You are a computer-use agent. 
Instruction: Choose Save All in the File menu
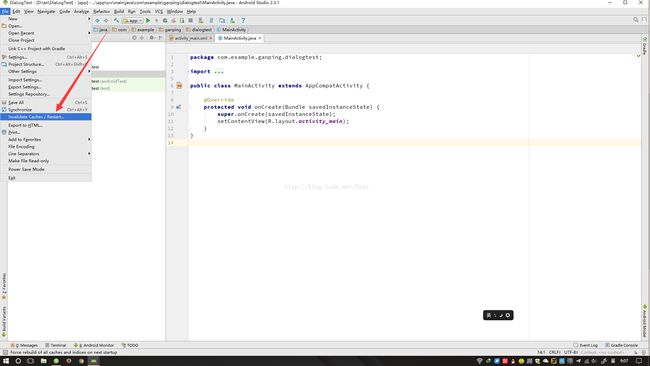tap(46, 102)
